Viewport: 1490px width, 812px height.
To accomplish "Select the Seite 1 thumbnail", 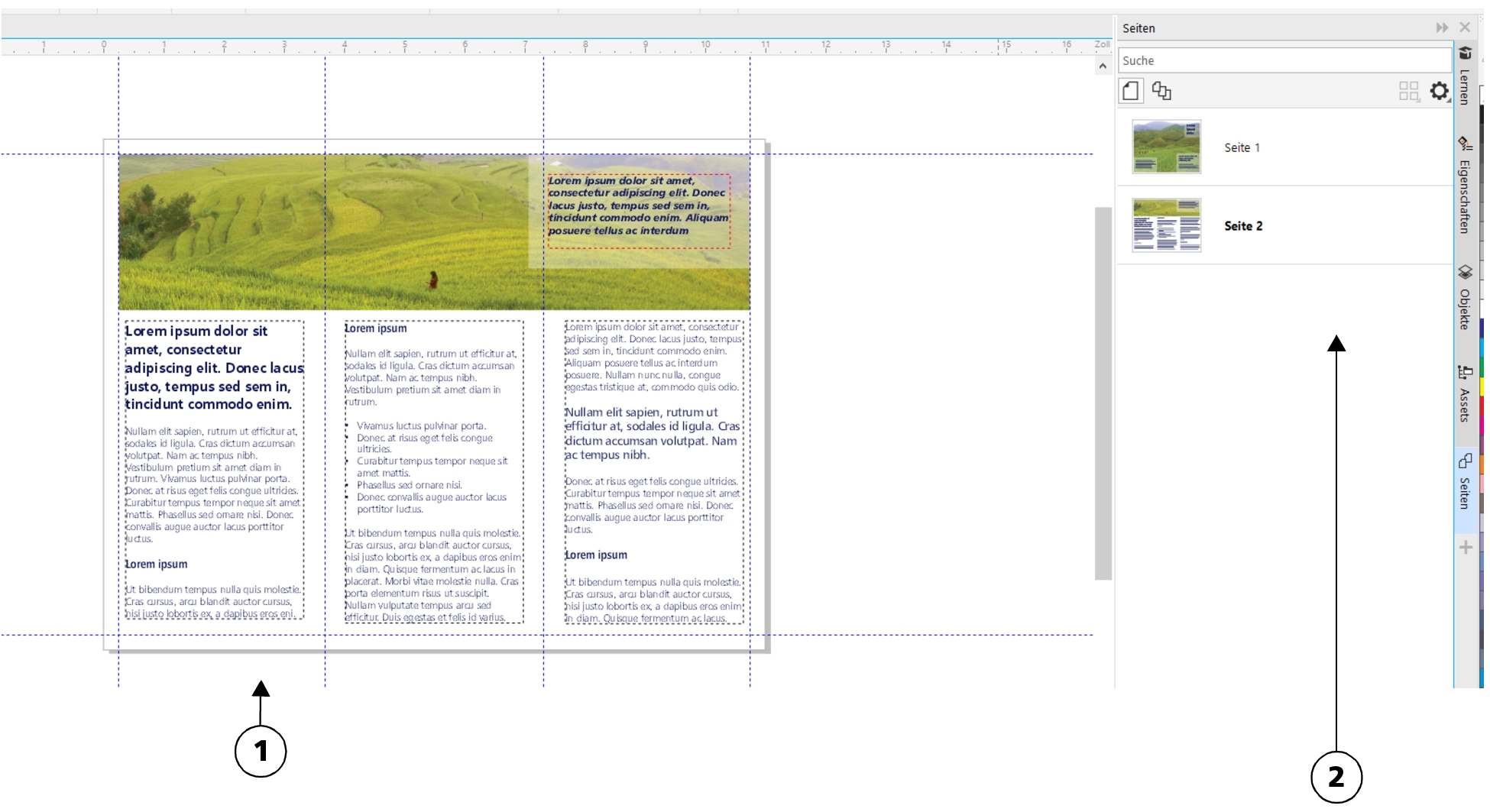I will (1166, 147).
